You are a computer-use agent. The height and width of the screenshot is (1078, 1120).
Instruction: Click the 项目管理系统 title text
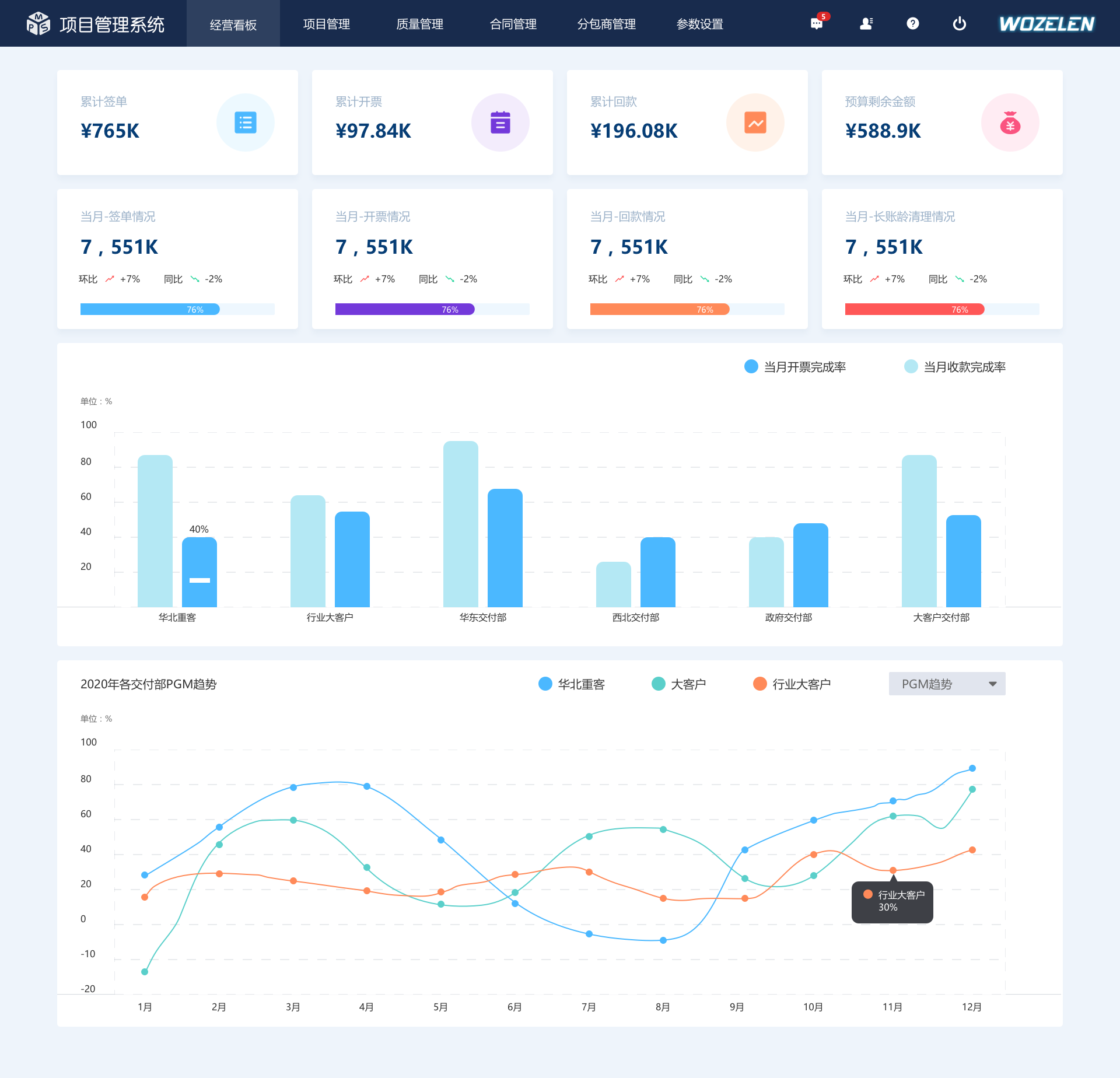[112, 24]
